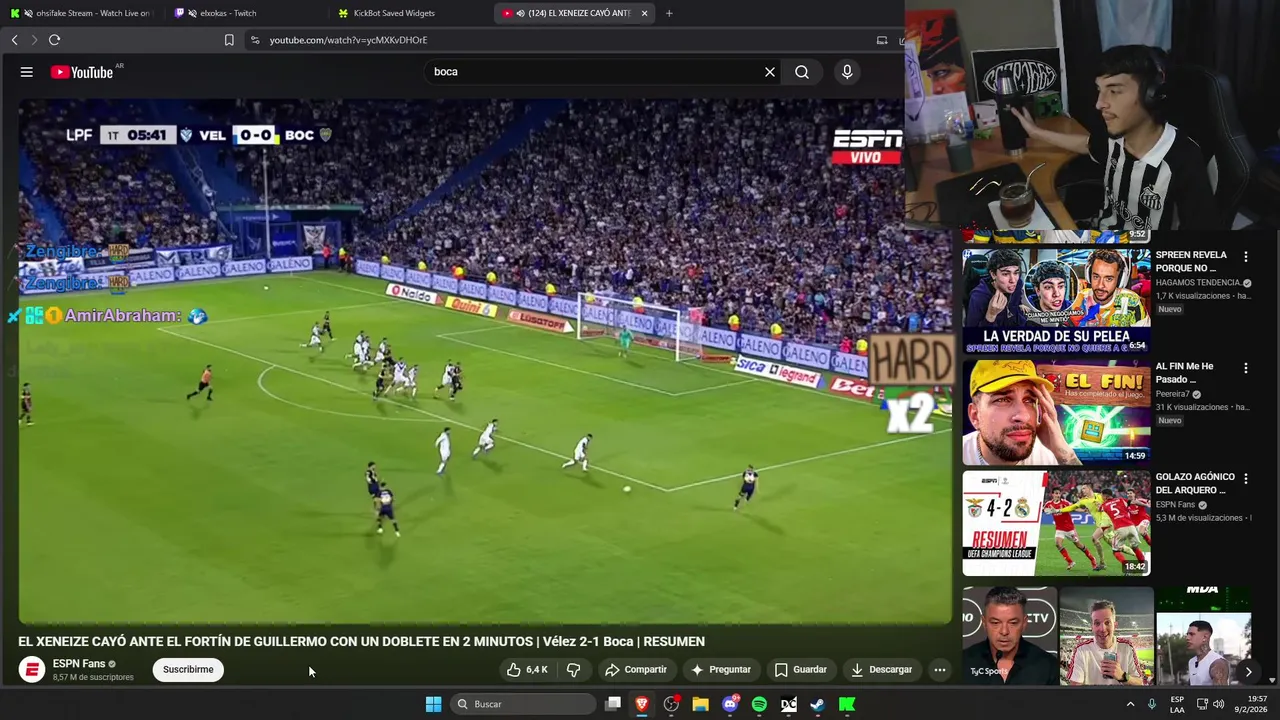Image resolution: width=1280 pixels, height=720 pixels.
Task: Click HAGAMOS TENDENCIA channel name
Action: click(x=1197, y=283)
